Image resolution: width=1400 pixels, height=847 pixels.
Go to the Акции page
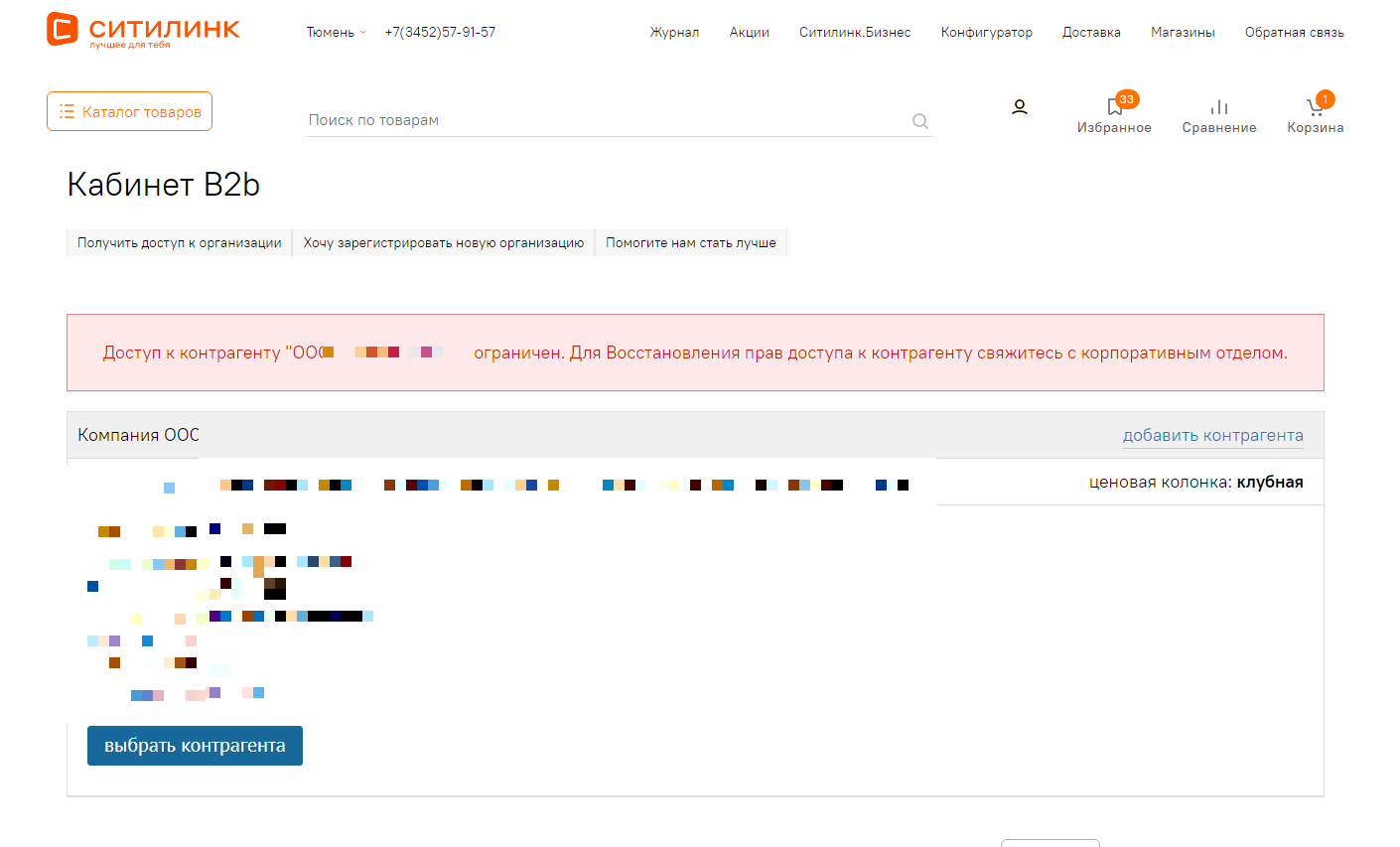tap(749, 32)
